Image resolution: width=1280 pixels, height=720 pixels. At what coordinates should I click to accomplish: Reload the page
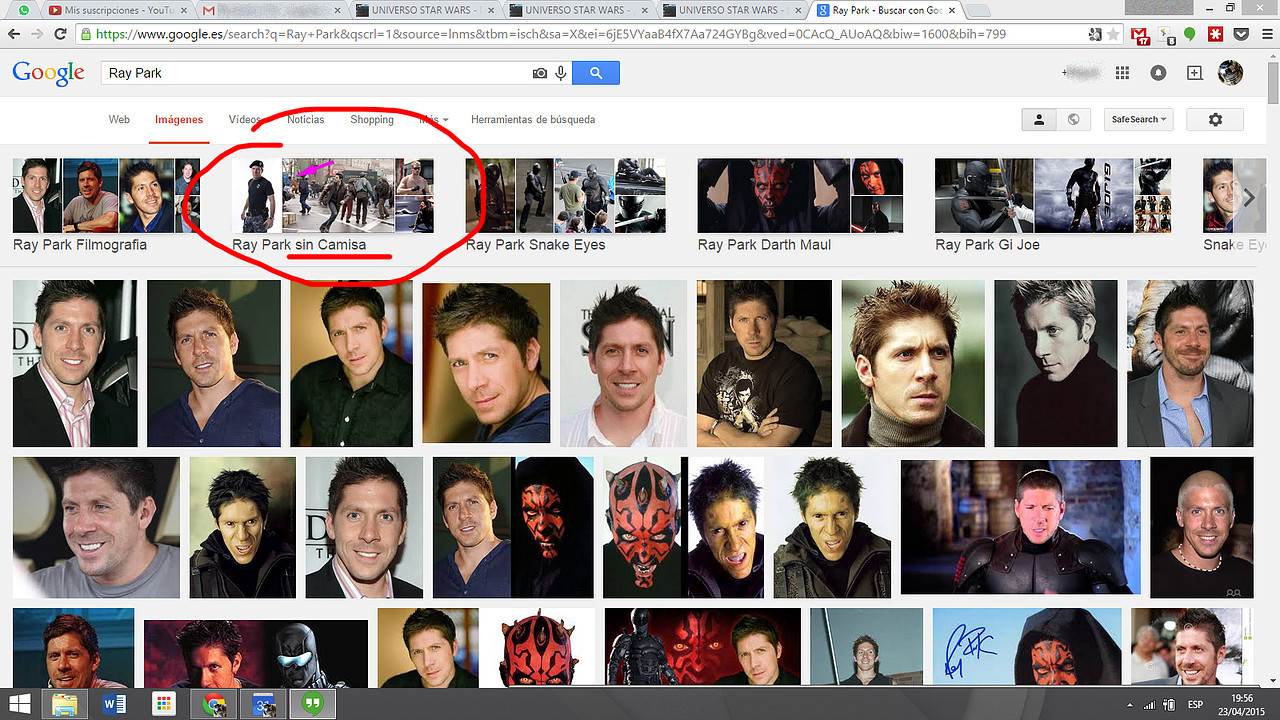60,34
